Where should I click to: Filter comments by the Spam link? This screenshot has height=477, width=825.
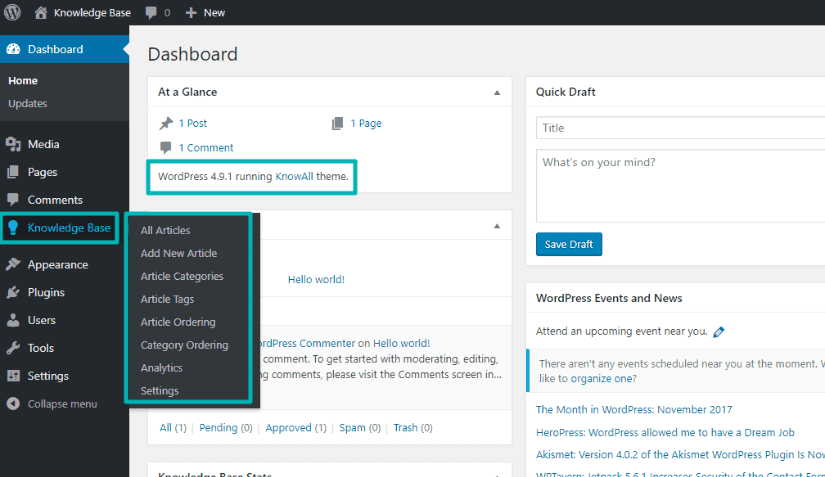coord(352,428)
